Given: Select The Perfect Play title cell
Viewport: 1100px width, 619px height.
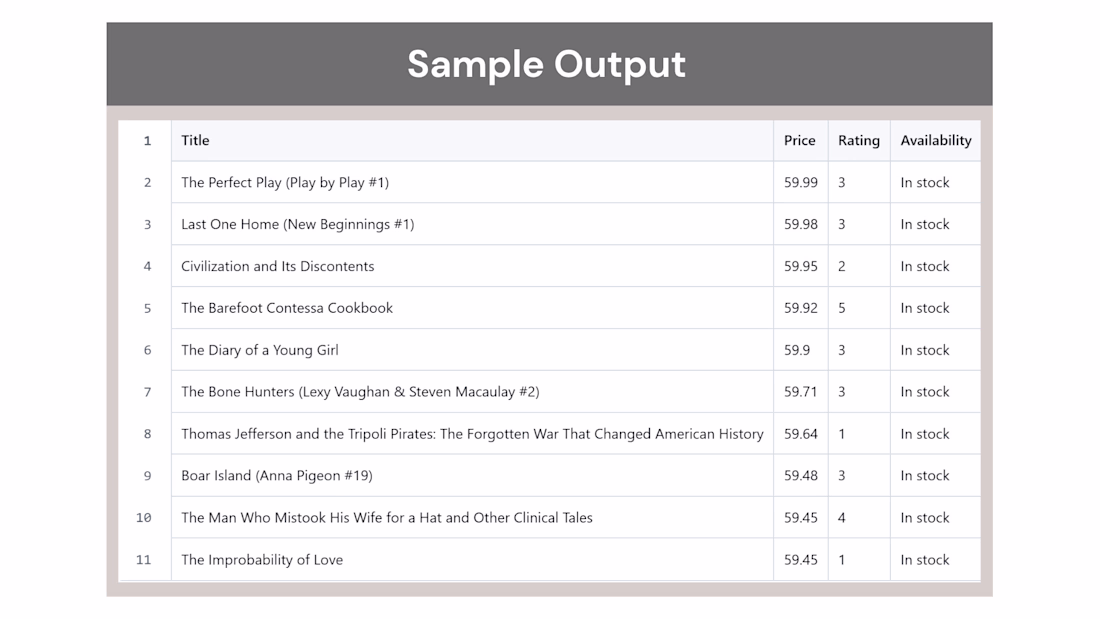Looking at the screenshot, I should pyautogui.click(x=472, y=182).
